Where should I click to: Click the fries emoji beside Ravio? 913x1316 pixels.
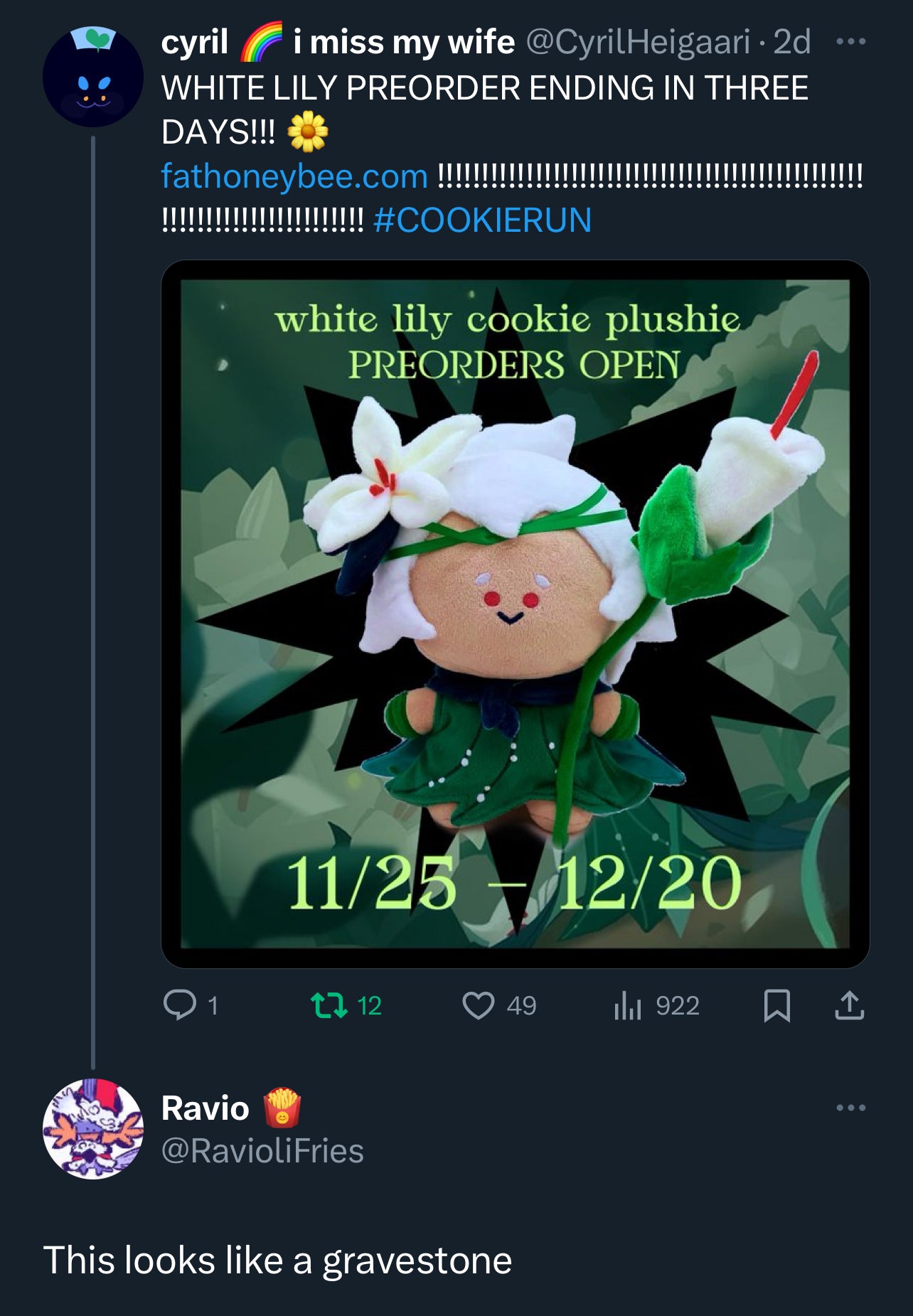282,1108
